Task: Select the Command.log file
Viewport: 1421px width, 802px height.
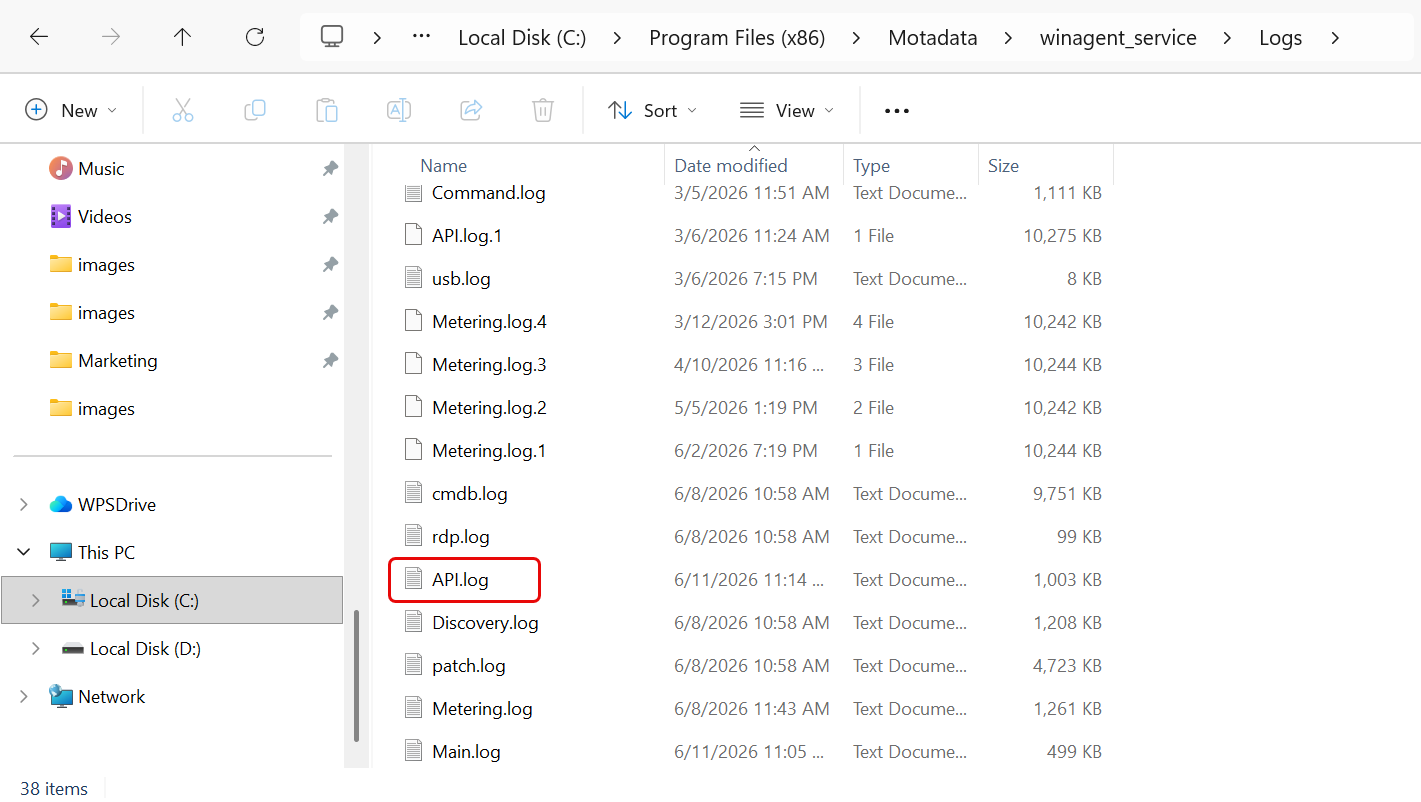Action: tap(489, 193)
